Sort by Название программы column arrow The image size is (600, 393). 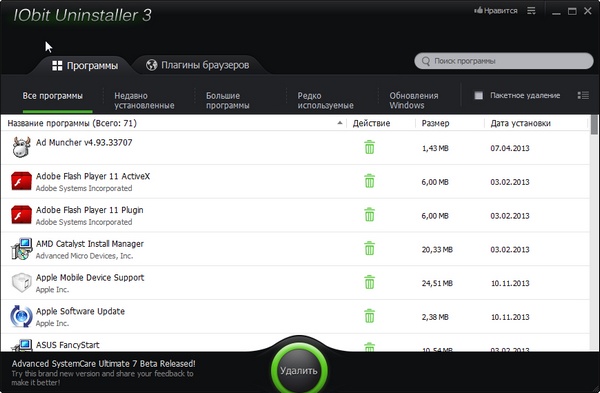(339, 123)
